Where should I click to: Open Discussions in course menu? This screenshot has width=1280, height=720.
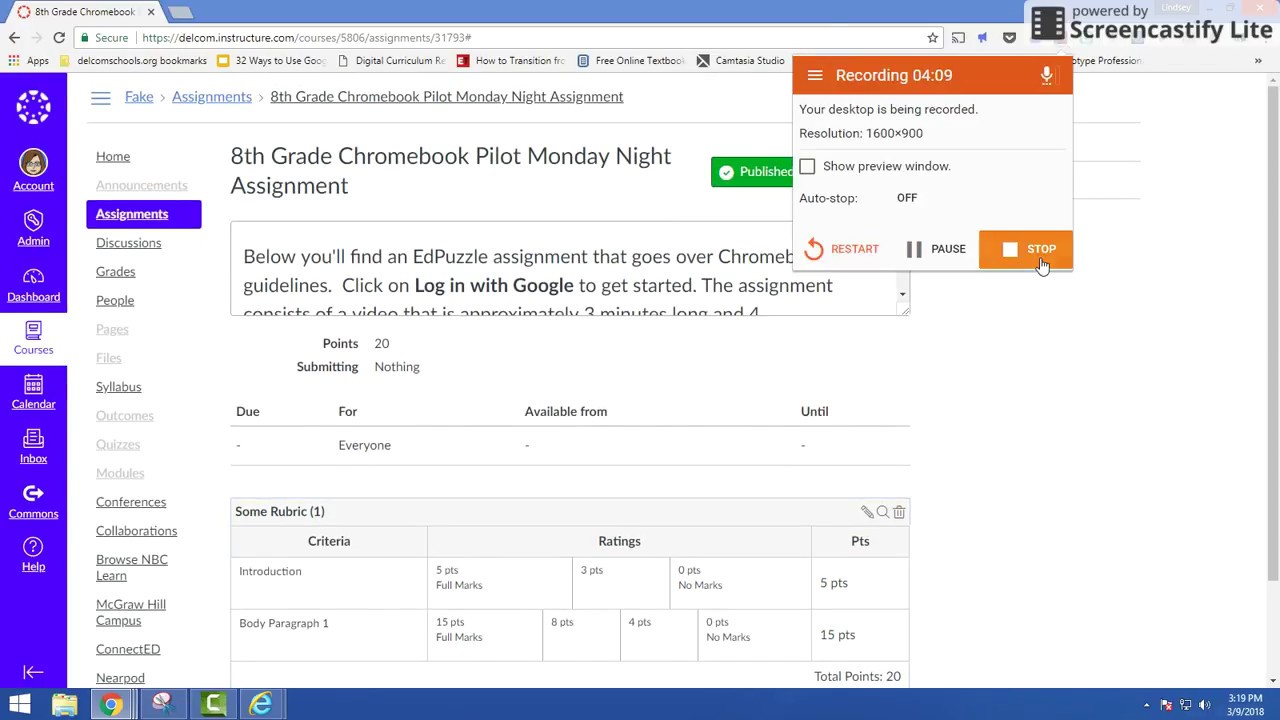pyautogui.click(x=128, y=243)
